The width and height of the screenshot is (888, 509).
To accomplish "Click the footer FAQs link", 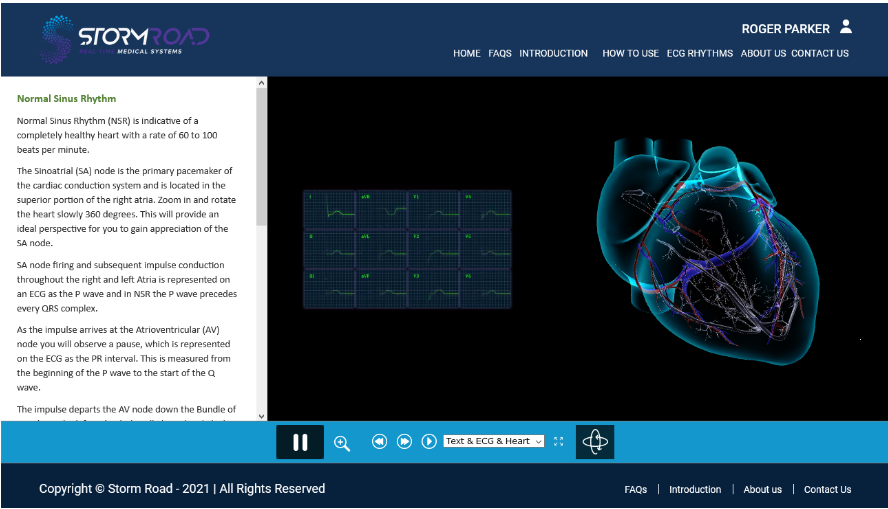I will tap(635, 489).
